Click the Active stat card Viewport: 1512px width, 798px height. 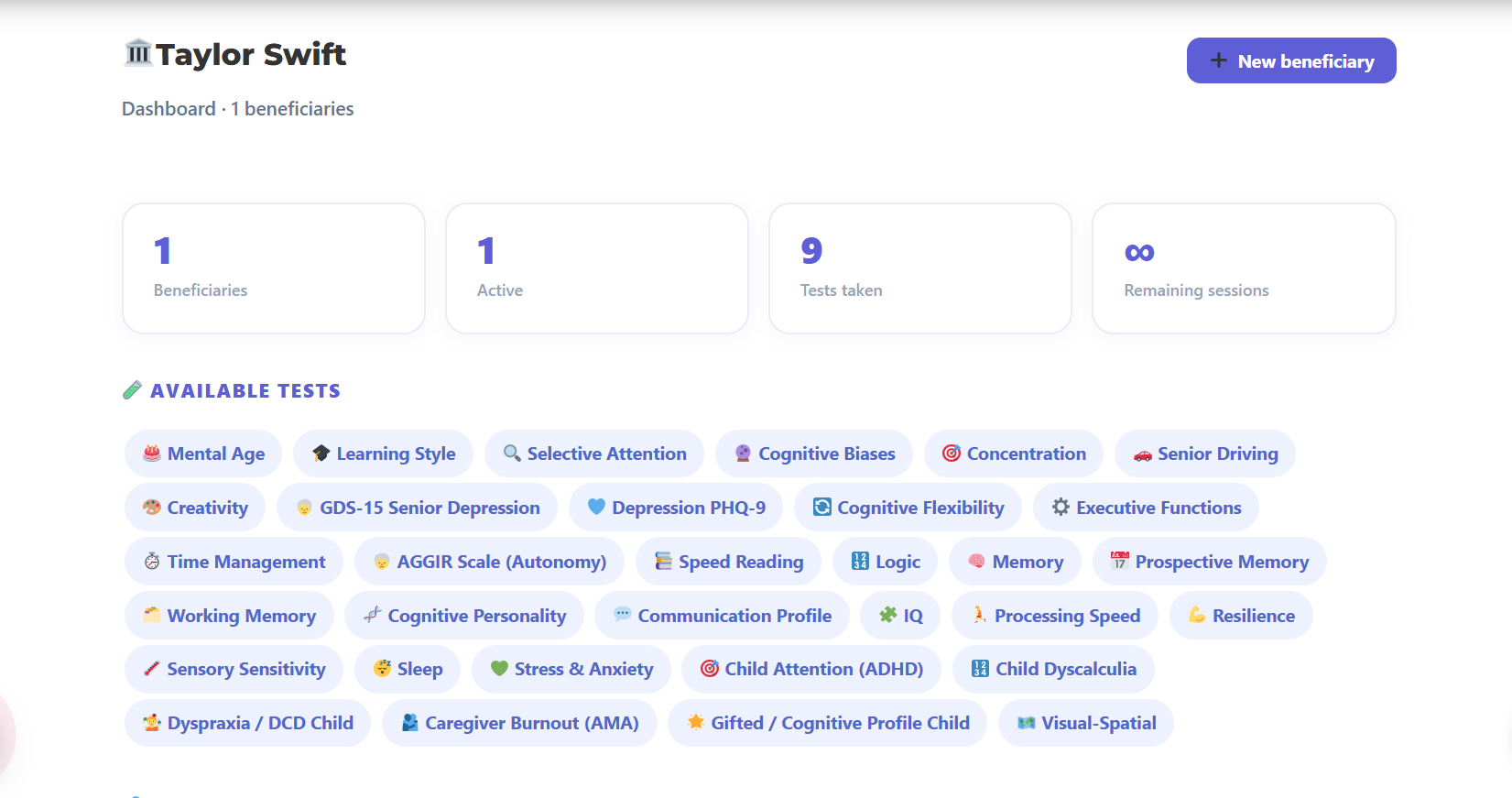pyautogui.click(x=597, y=268)
